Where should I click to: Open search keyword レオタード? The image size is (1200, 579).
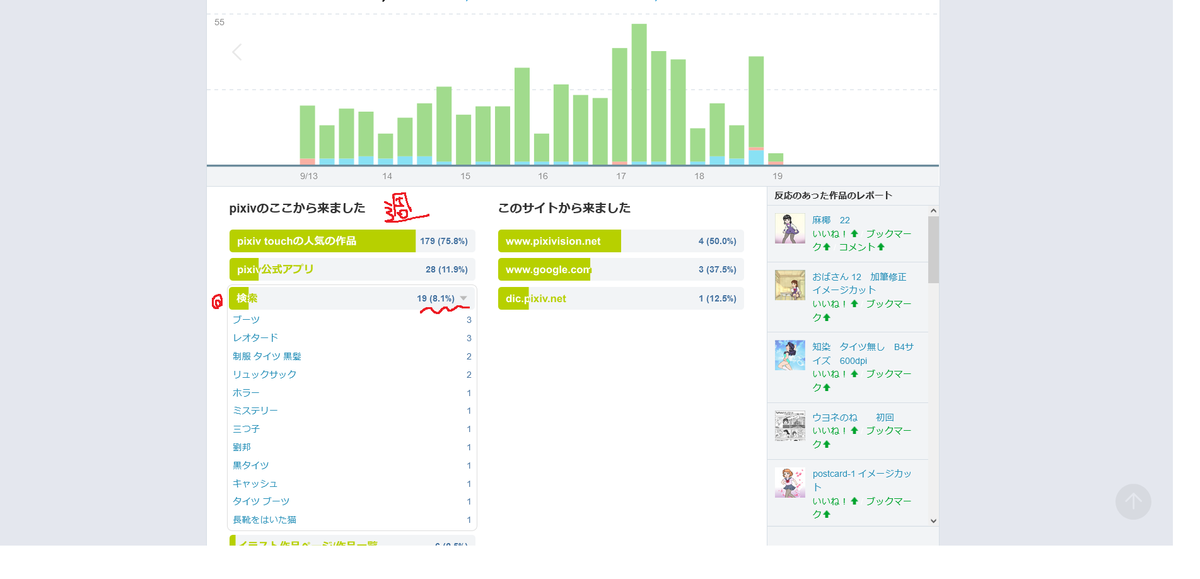(x=255, y=338)
